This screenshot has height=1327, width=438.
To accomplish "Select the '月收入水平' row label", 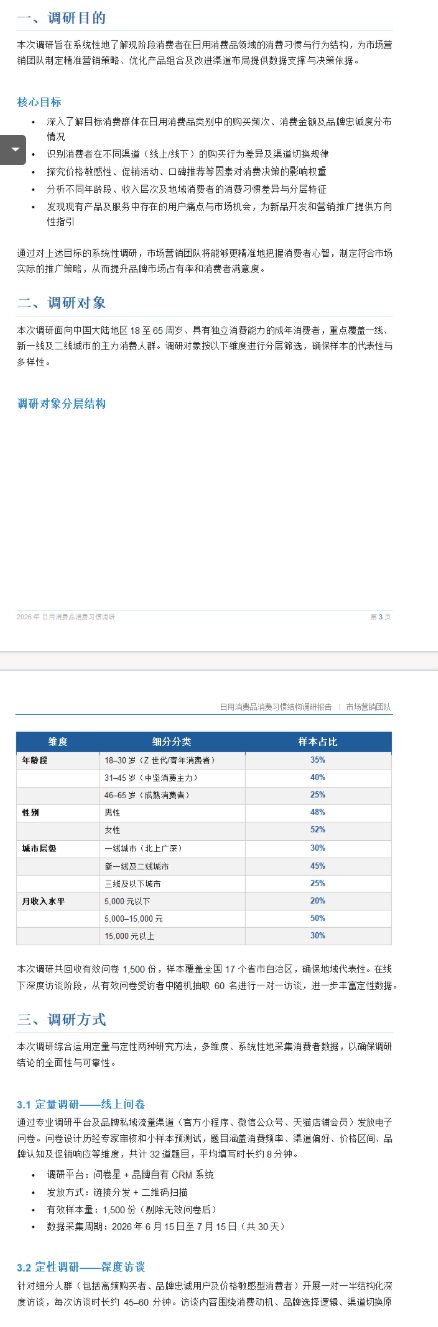I will click(43, 901).
